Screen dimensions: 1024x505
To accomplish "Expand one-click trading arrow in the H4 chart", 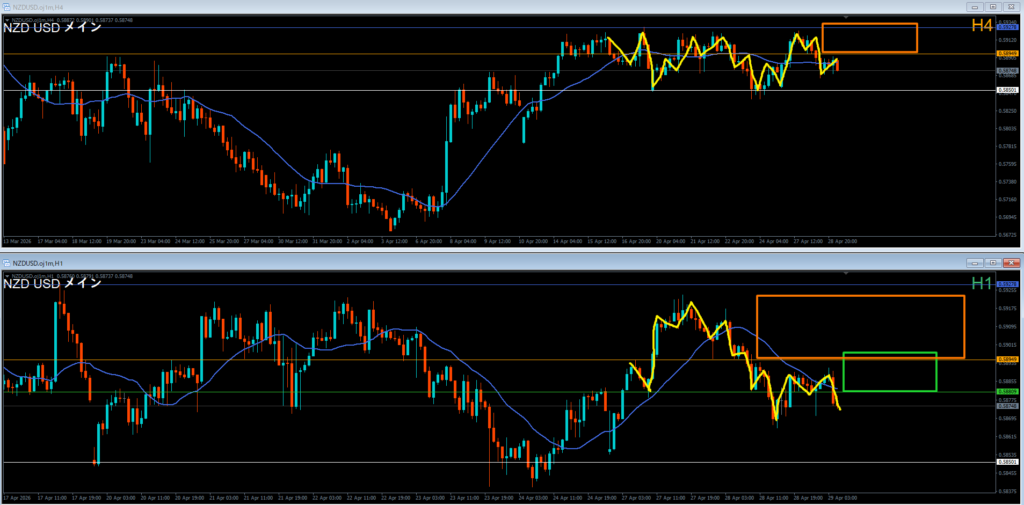I will pos(7,20).
